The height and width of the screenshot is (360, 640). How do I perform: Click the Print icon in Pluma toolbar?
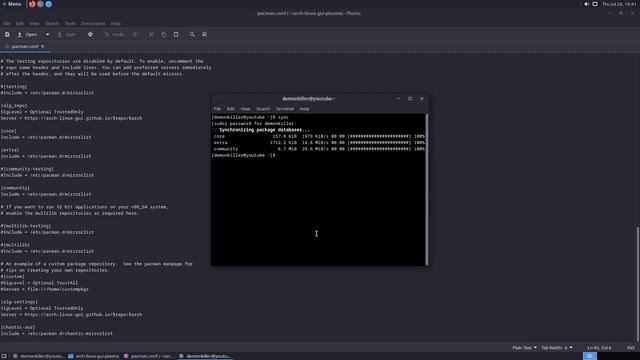[x=90, y=35]
